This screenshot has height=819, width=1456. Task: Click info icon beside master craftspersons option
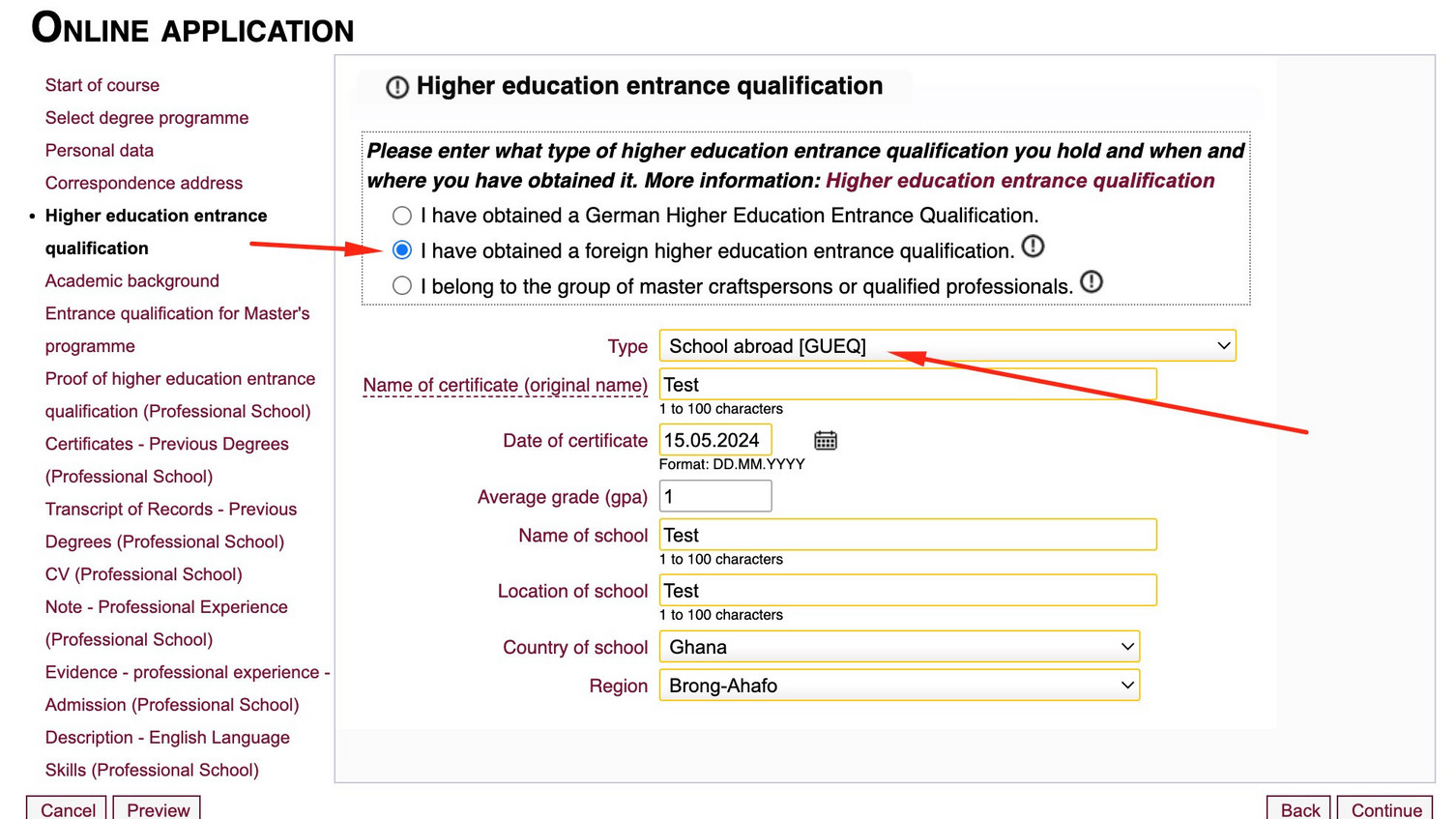click(1091, 282)
